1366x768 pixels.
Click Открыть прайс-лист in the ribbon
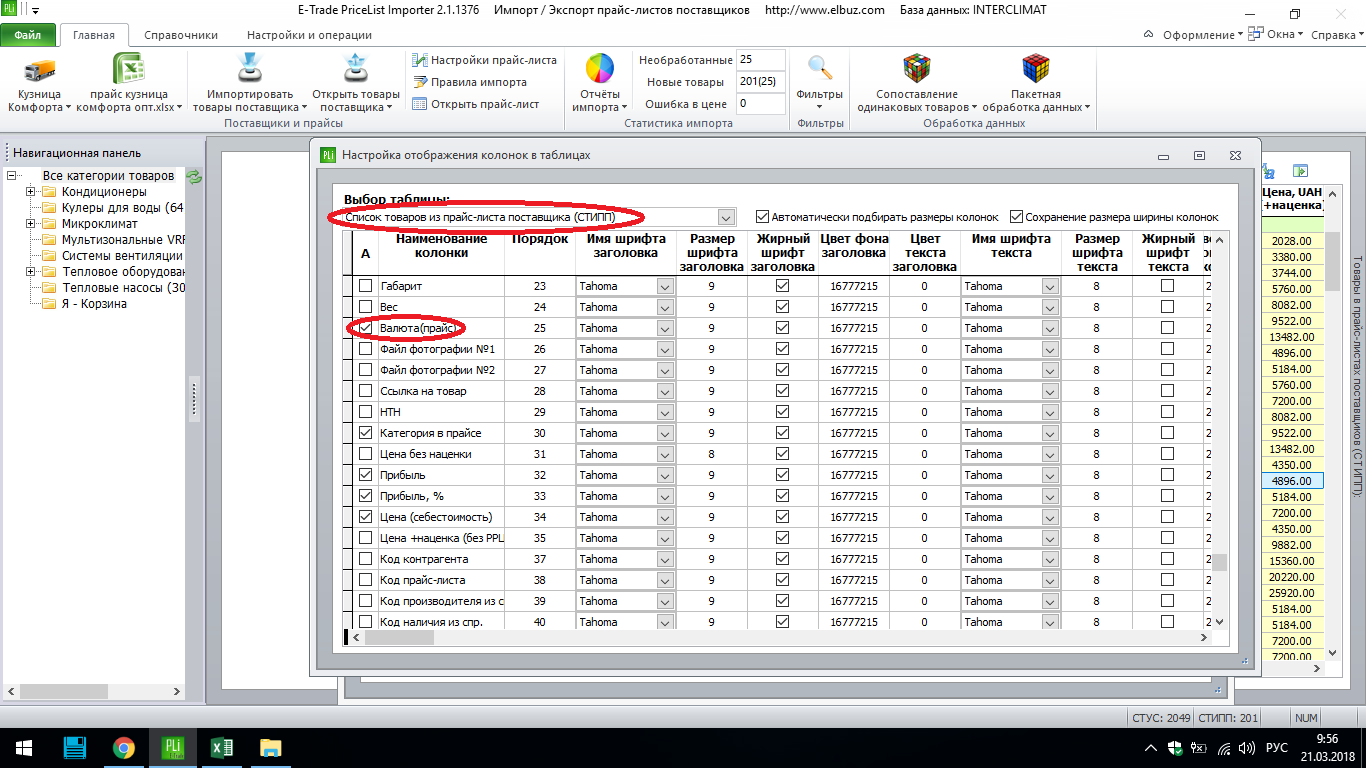[x=476, y=104]
